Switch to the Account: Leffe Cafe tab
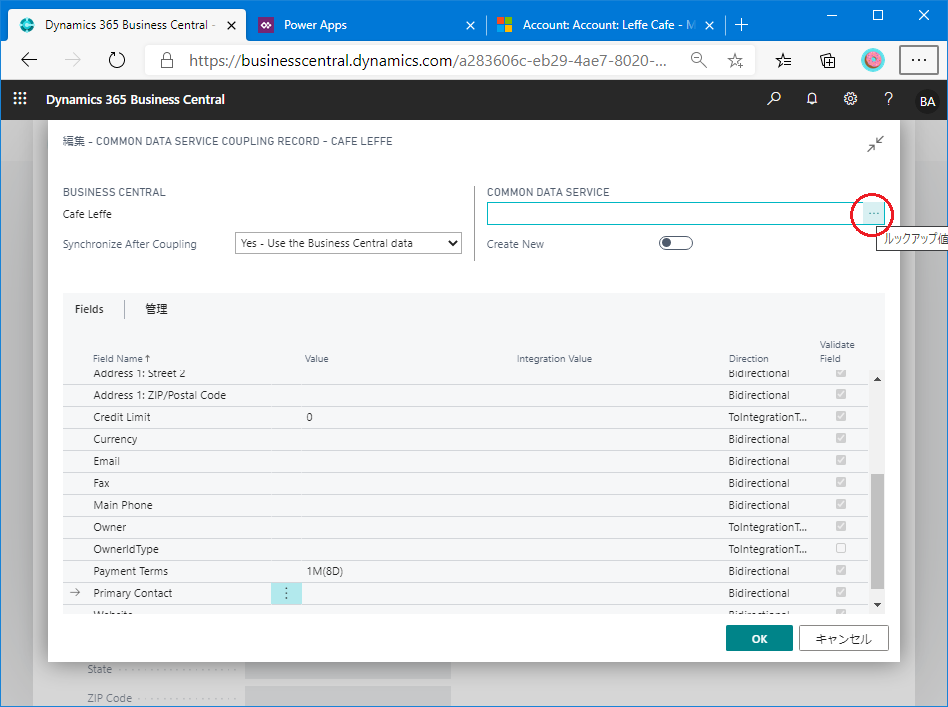The width and height of the screenshot is (948, 707). pos(606,25)
